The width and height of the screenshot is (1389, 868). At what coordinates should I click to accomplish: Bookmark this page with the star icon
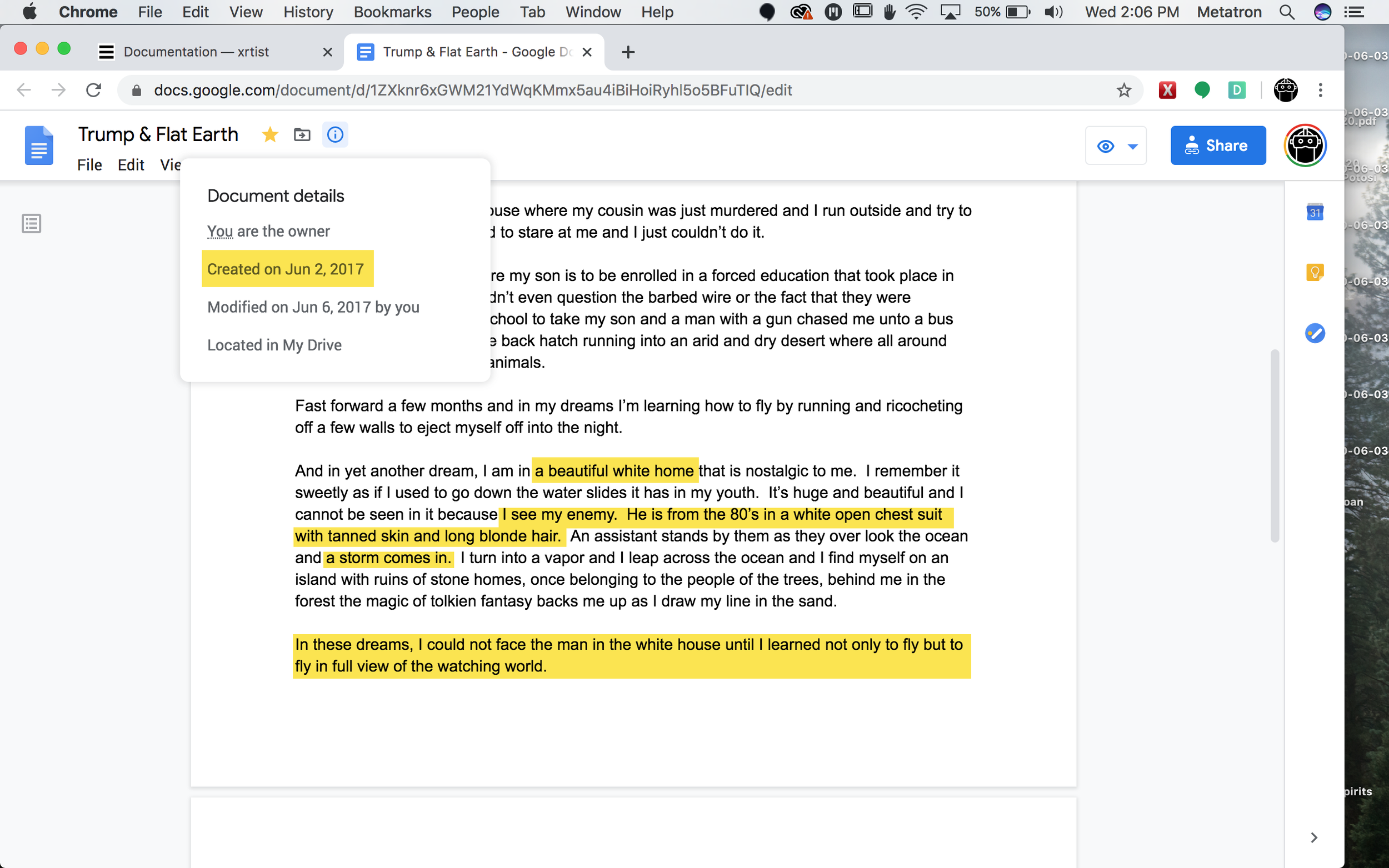point(1124,90)
